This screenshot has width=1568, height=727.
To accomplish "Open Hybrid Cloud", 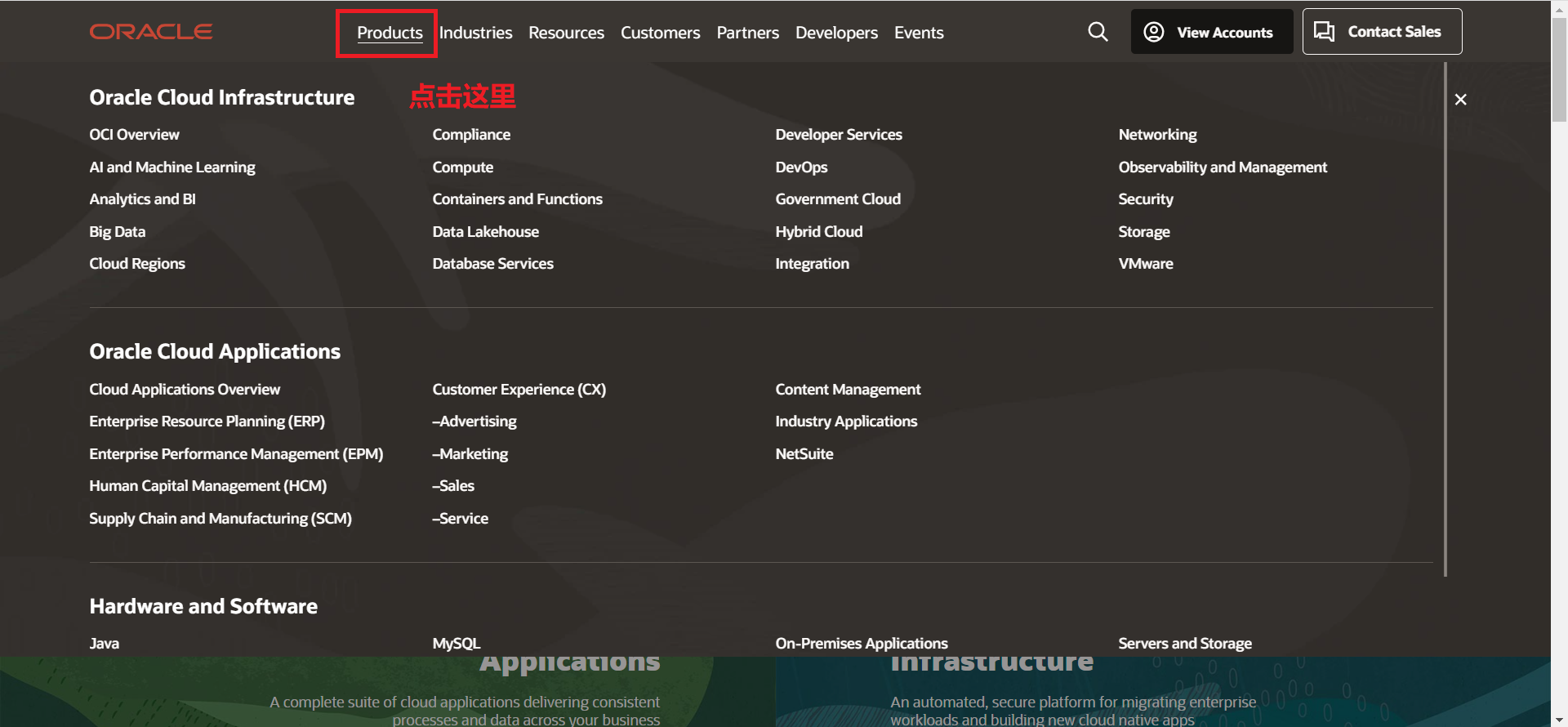I will click(x=819, y=232).
